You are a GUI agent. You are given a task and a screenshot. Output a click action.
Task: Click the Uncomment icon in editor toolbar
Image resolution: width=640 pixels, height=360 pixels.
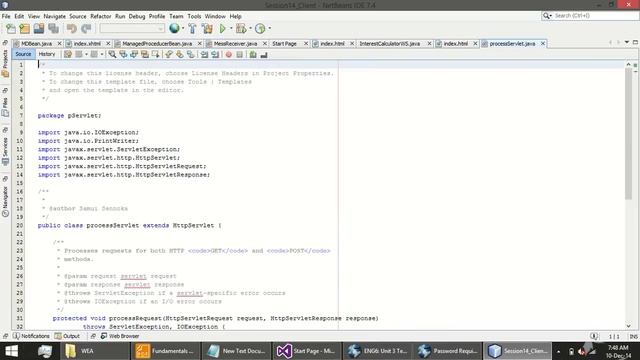264,54
